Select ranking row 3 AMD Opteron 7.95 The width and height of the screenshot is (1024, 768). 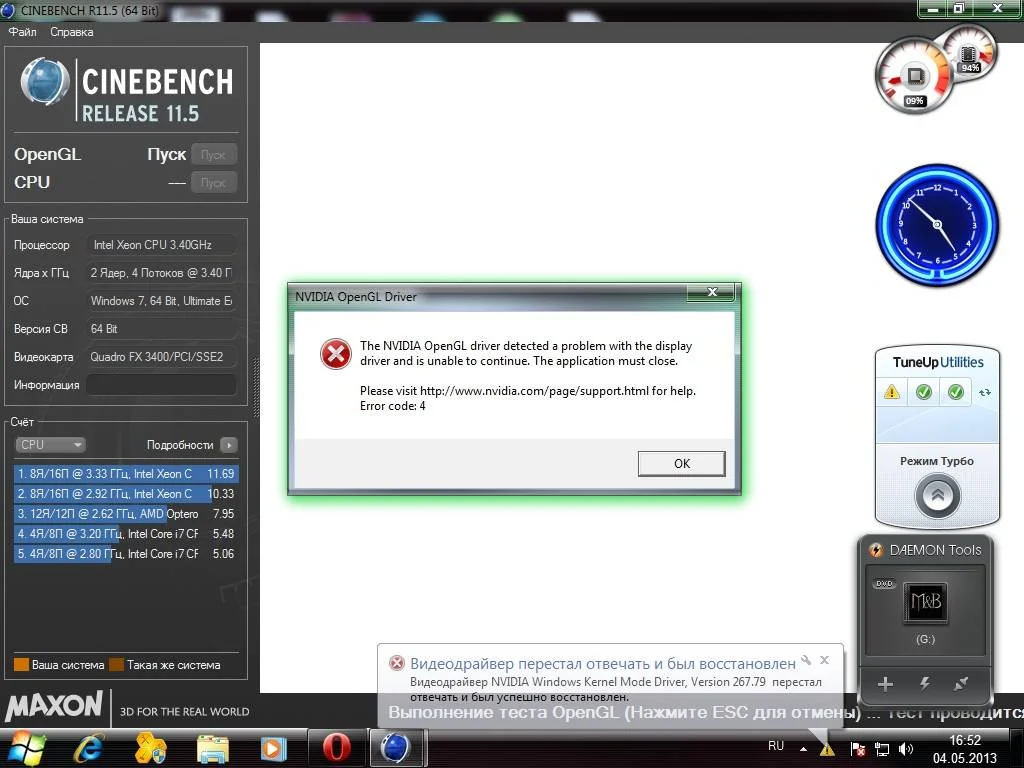125,514
